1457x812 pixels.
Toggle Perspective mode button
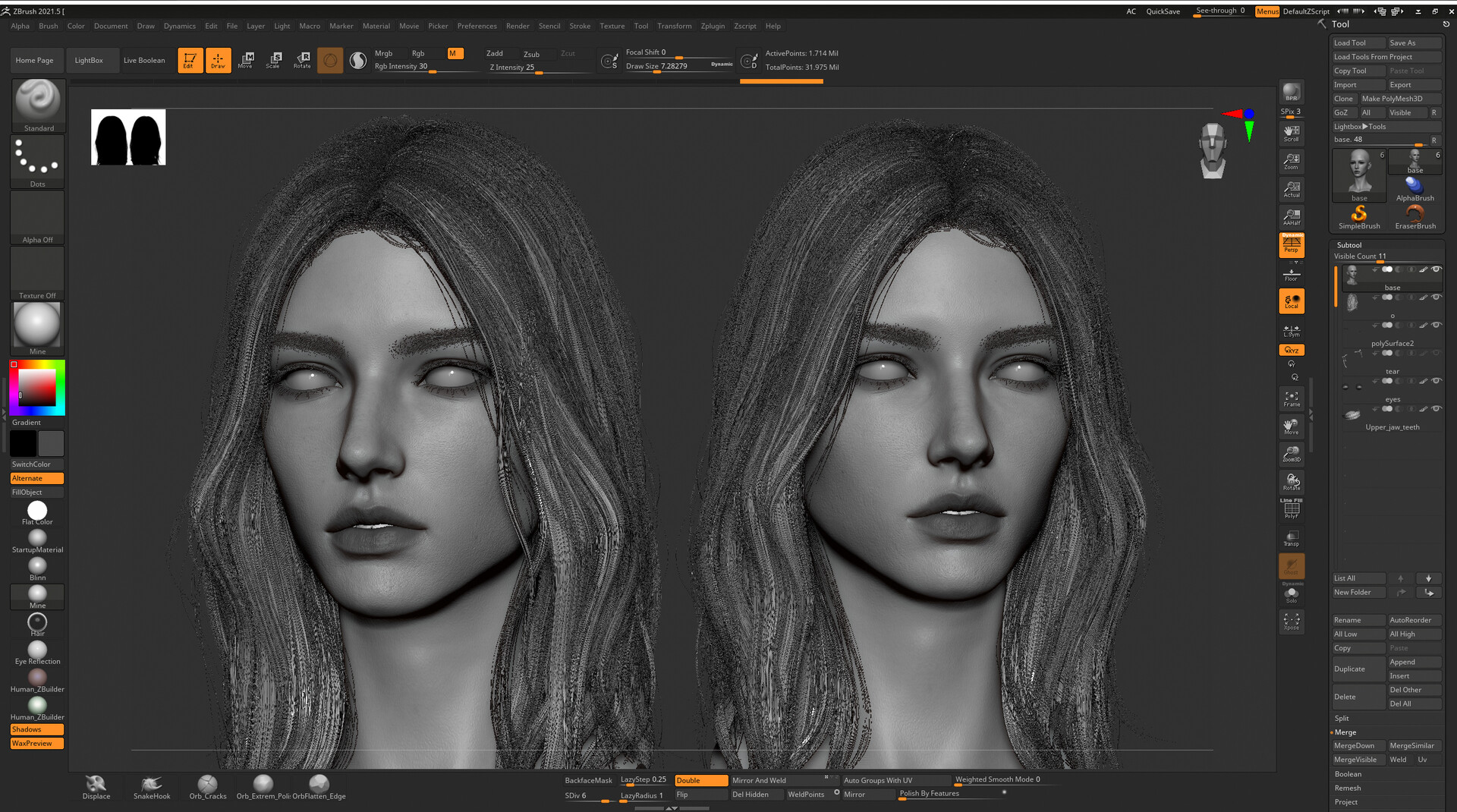coord(1291,245)
